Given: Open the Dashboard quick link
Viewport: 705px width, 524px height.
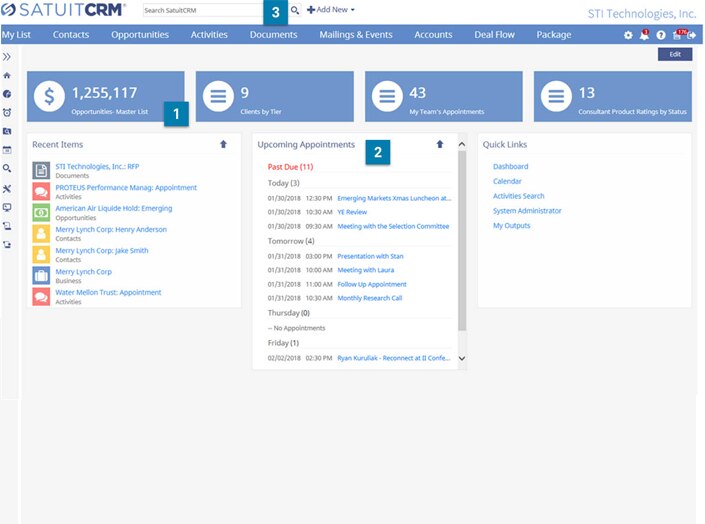Looking at the screenshot, I should point(510,166).
